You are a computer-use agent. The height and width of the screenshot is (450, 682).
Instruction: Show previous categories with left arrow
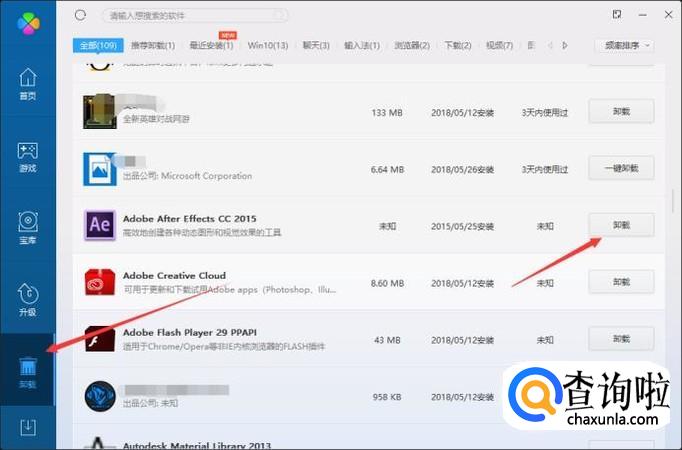tap(550, 45)
